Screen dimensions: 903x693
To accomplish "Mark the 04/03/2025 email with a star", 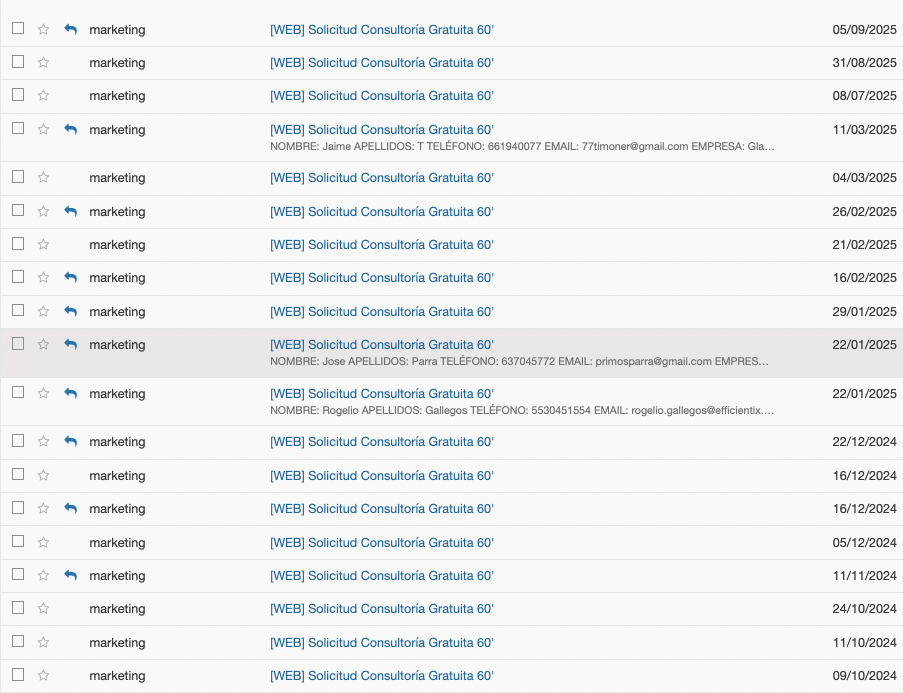I will click(x=43, y=178).
